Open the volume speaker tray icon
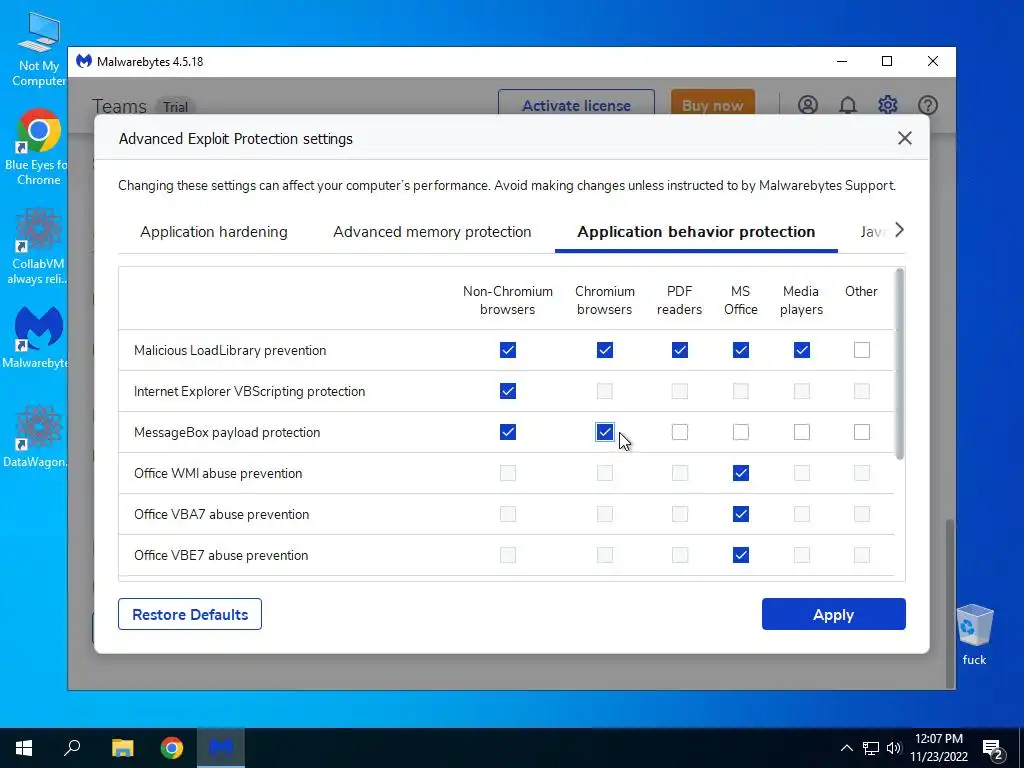This screenshot has width=1024, height=768. (894, 748)
